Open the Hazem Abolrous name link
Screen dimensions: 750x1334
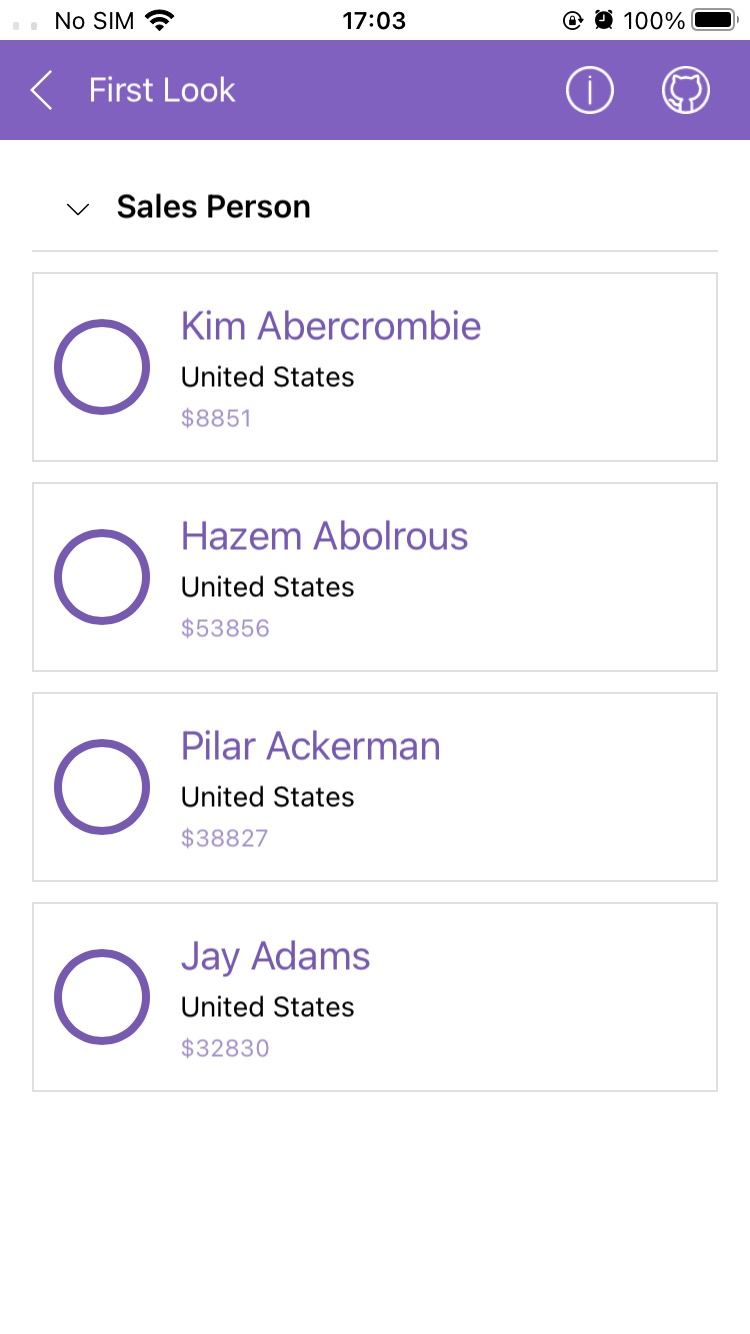[324, 536]
